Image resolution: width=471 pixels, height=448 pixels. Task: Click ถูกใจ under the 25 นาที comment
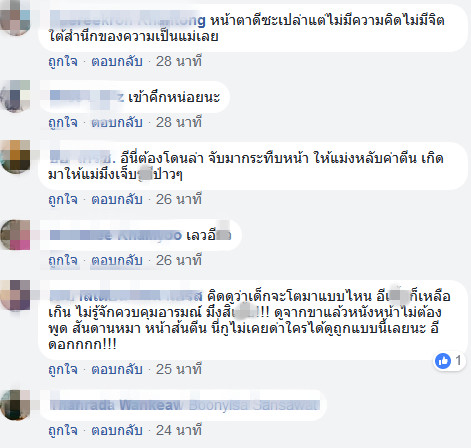[x=63, y=370]
